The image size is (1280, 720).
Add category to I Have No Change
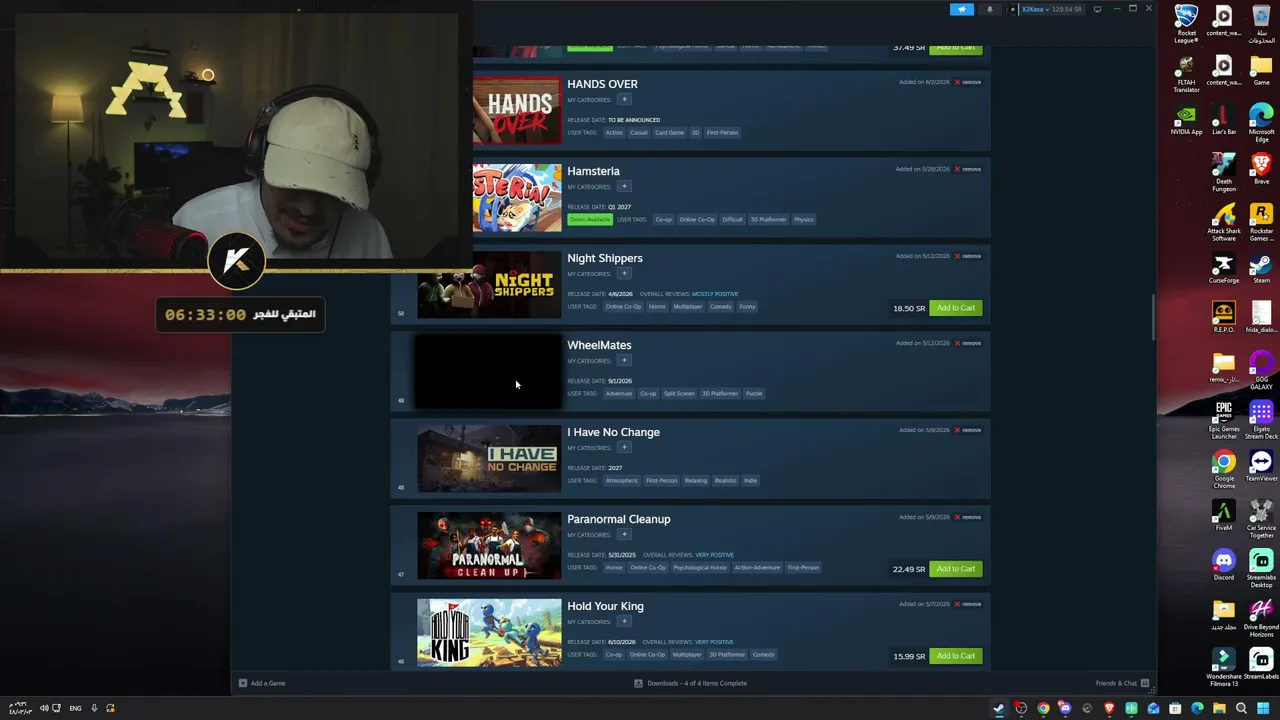(624, 447)
